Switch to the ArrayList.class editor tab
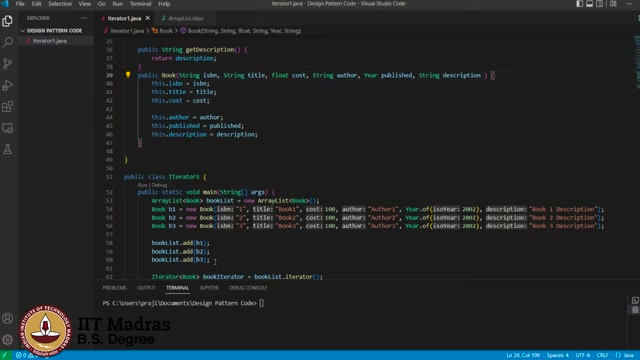Screen dimensions: 640x360 coord(185,18)
